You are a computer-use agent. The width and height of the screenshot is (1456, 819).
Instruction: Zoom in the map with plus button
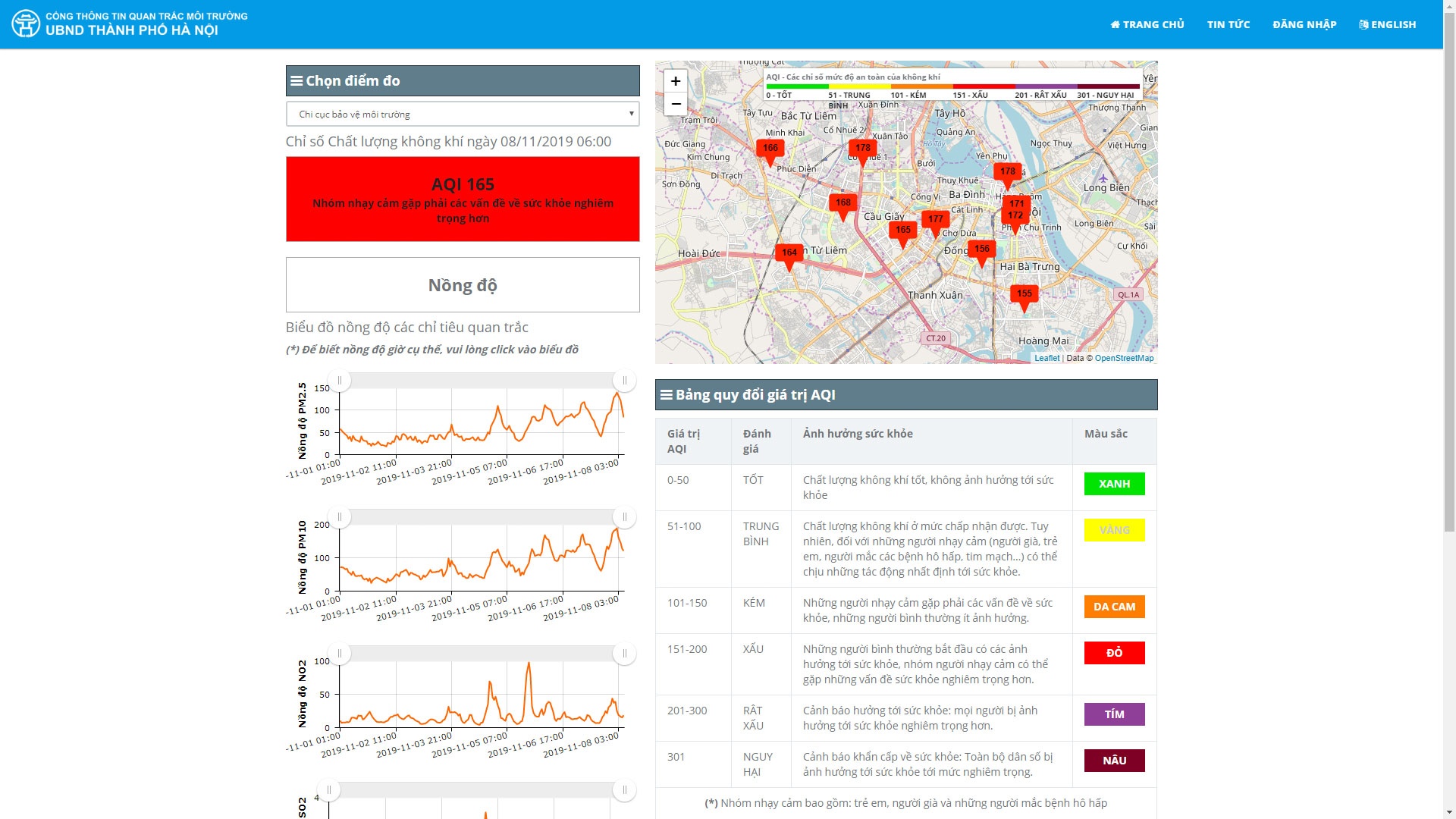(675, 81)
